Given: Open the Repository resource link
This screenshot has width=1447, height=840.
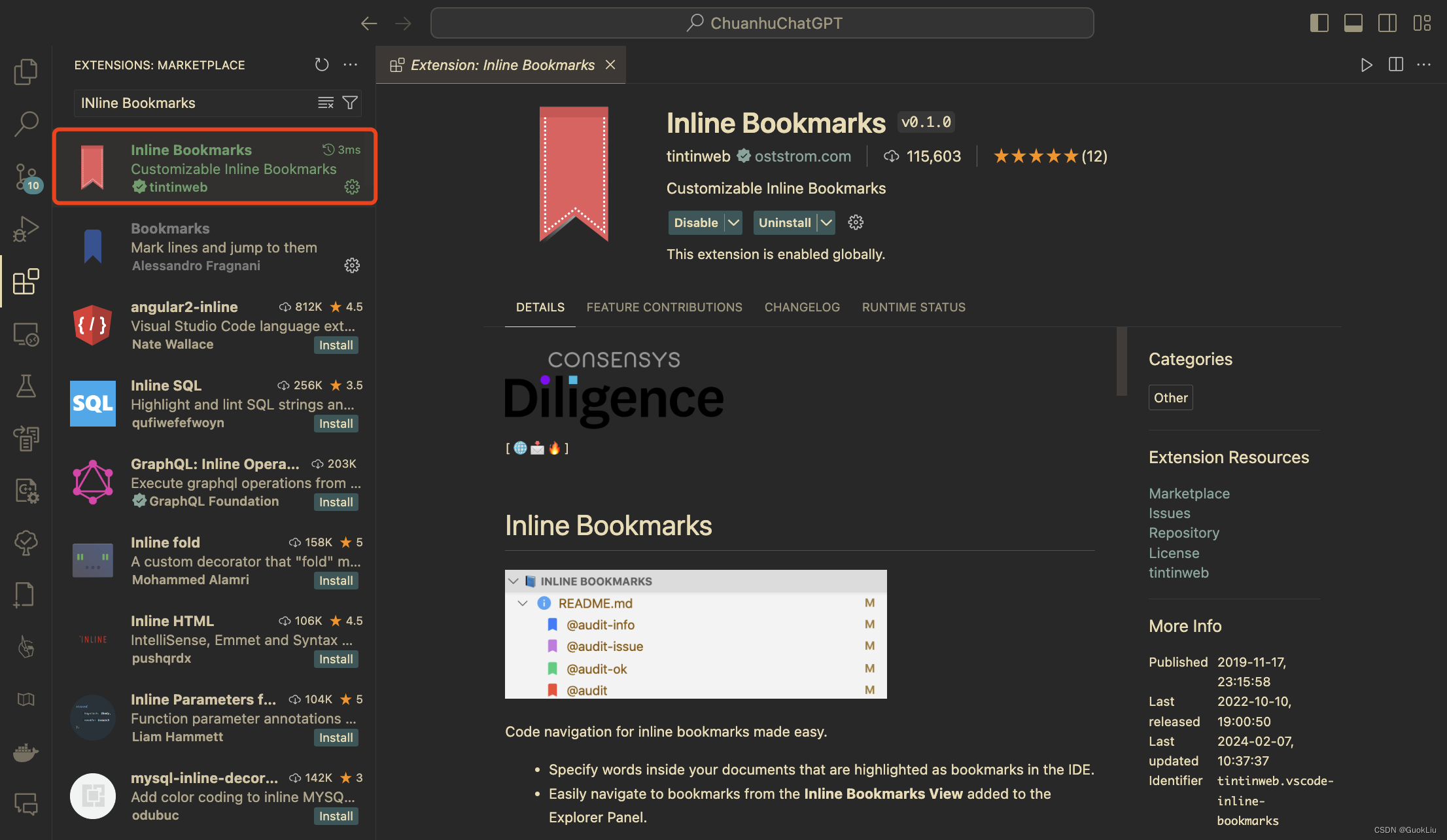Looking at the screenshot, I should point(1184,533).
